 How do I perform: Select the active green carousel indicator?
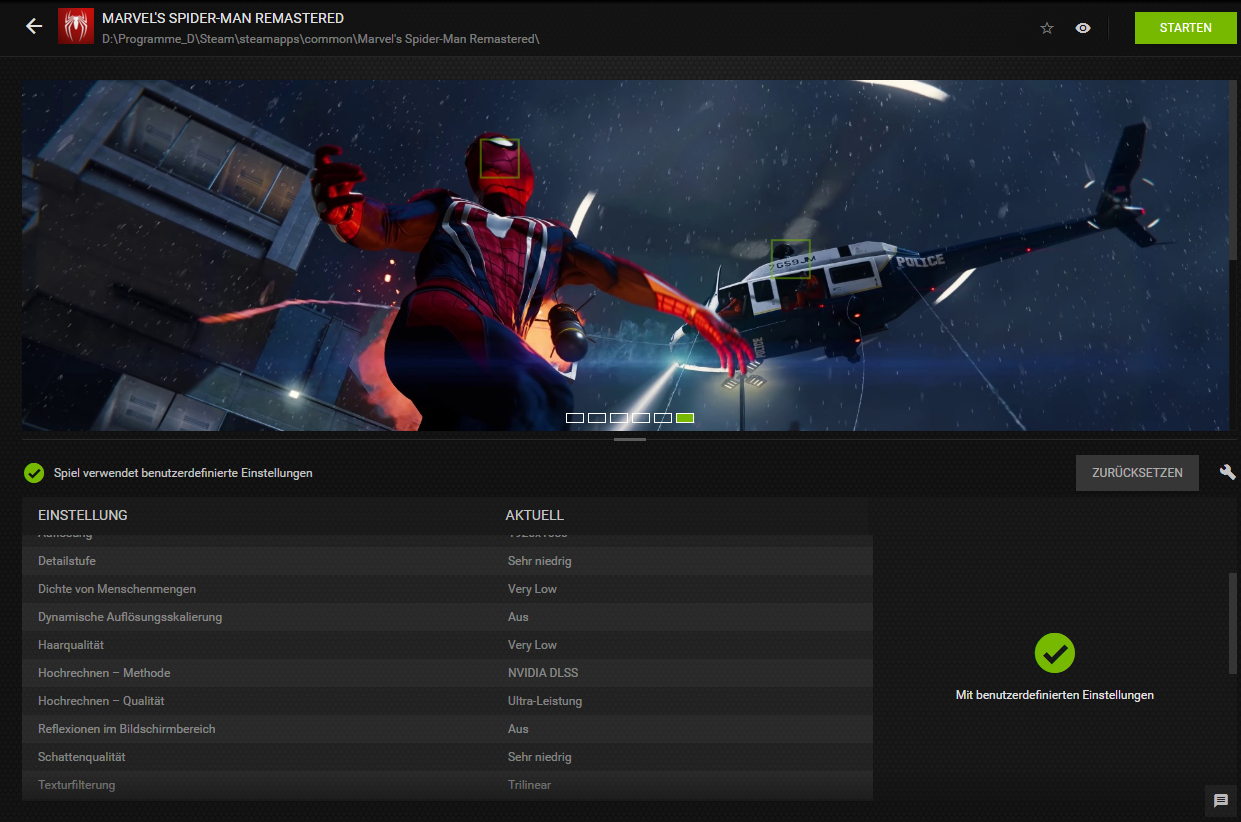(685, 418)
